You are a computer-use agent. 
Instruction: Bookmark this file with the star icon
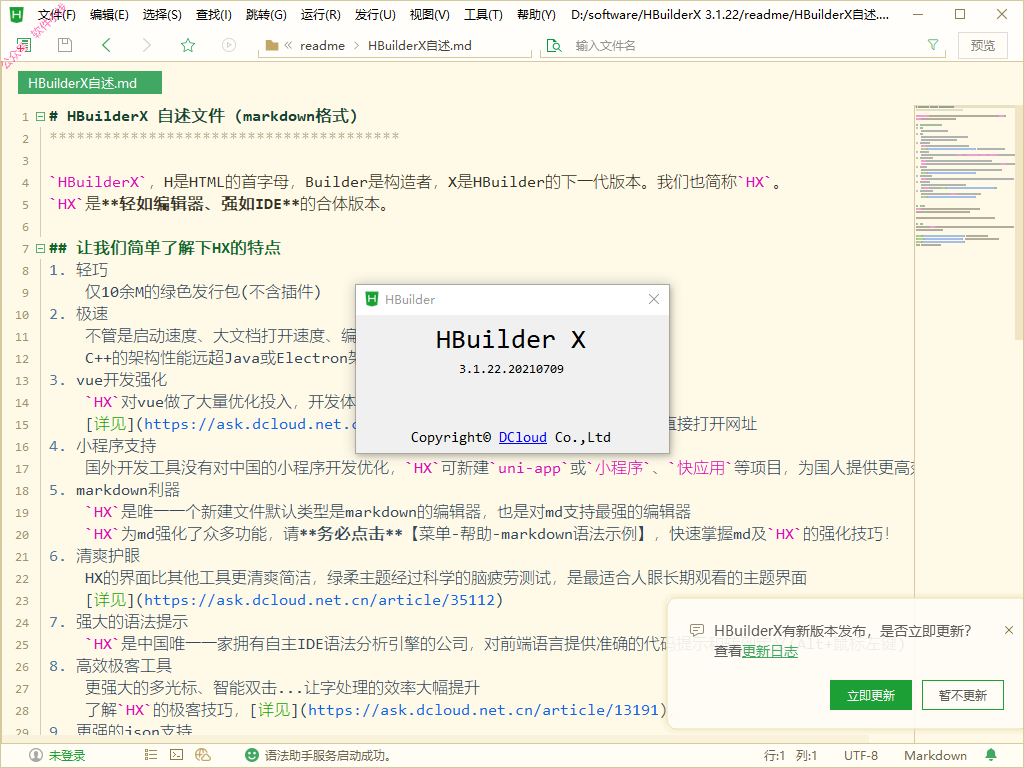(x=188, y=45)
